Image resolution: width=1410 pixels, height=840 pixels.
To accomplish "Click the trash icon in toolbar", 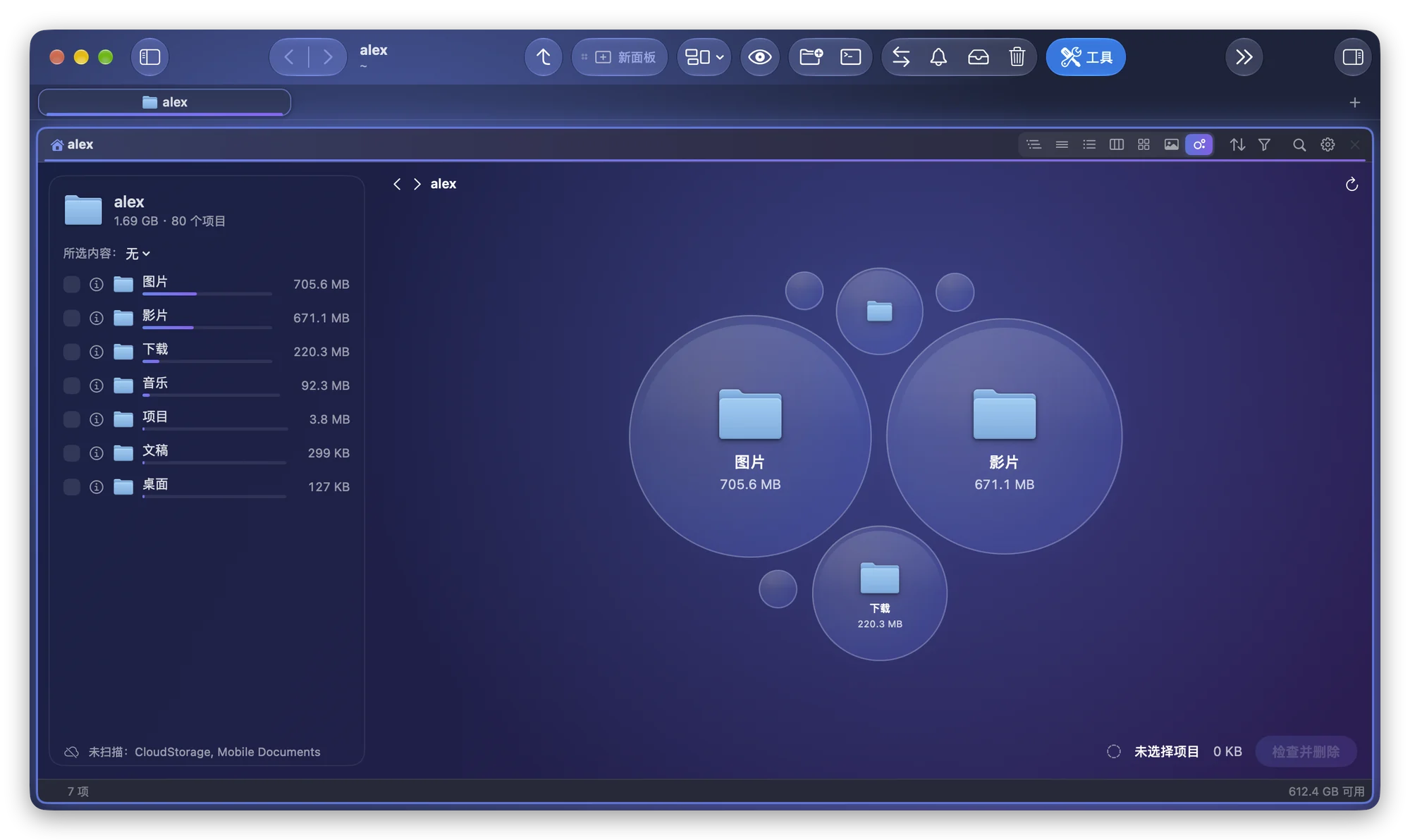I will (x=1017, y=57).
